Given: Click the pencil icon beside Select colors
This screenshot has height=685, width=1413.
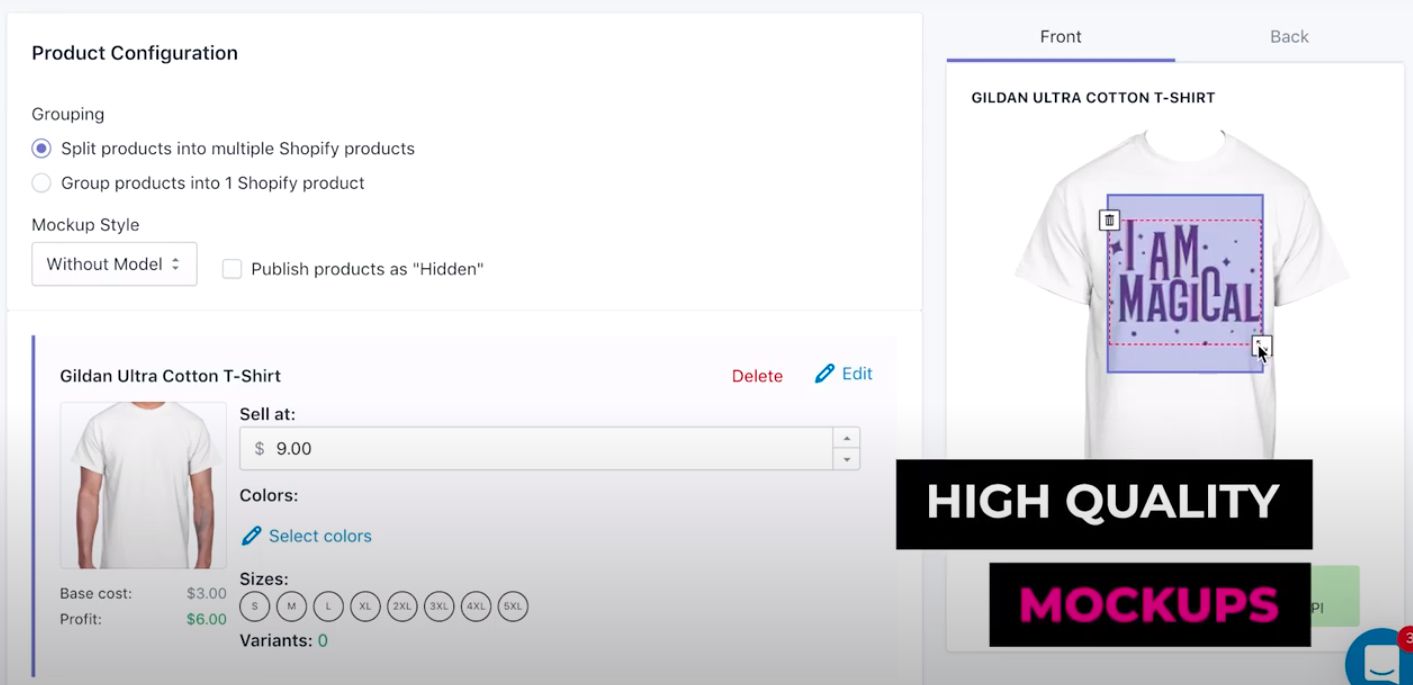Looking at the screenshot, I should [251, 536].
